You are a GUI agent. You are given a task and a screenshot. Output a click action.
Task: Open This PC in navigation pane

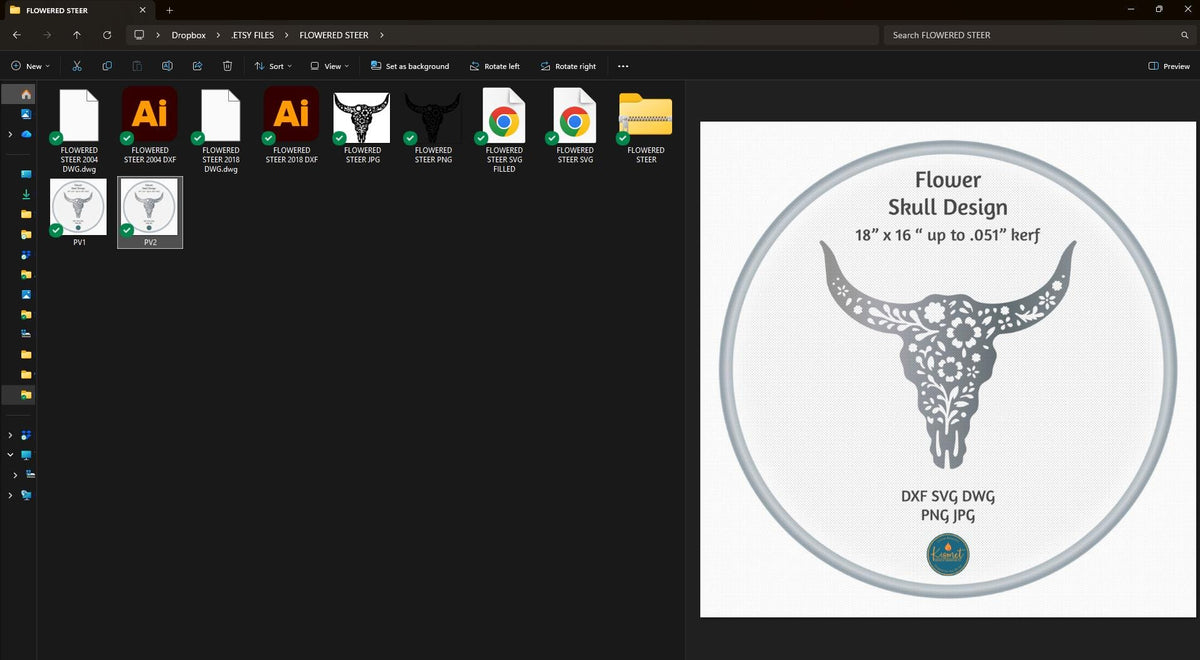[26, 455]
